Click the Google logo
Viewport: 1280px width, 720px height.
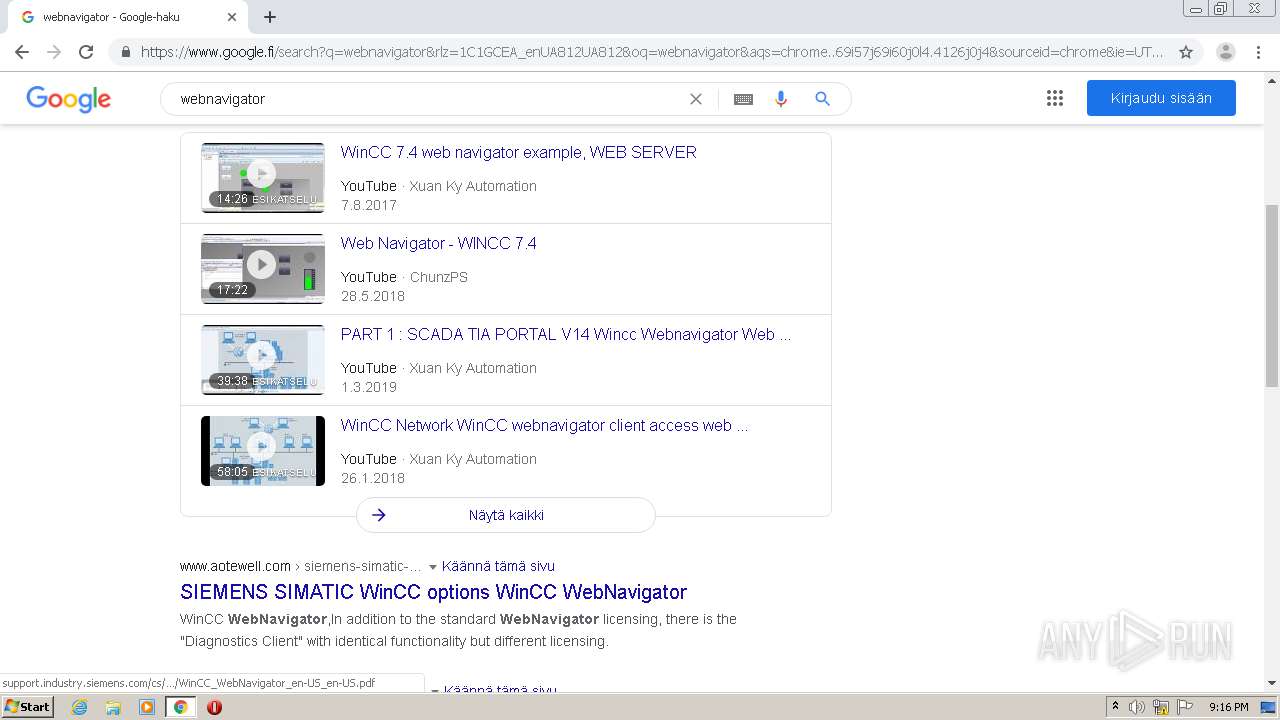click(69, 99)
